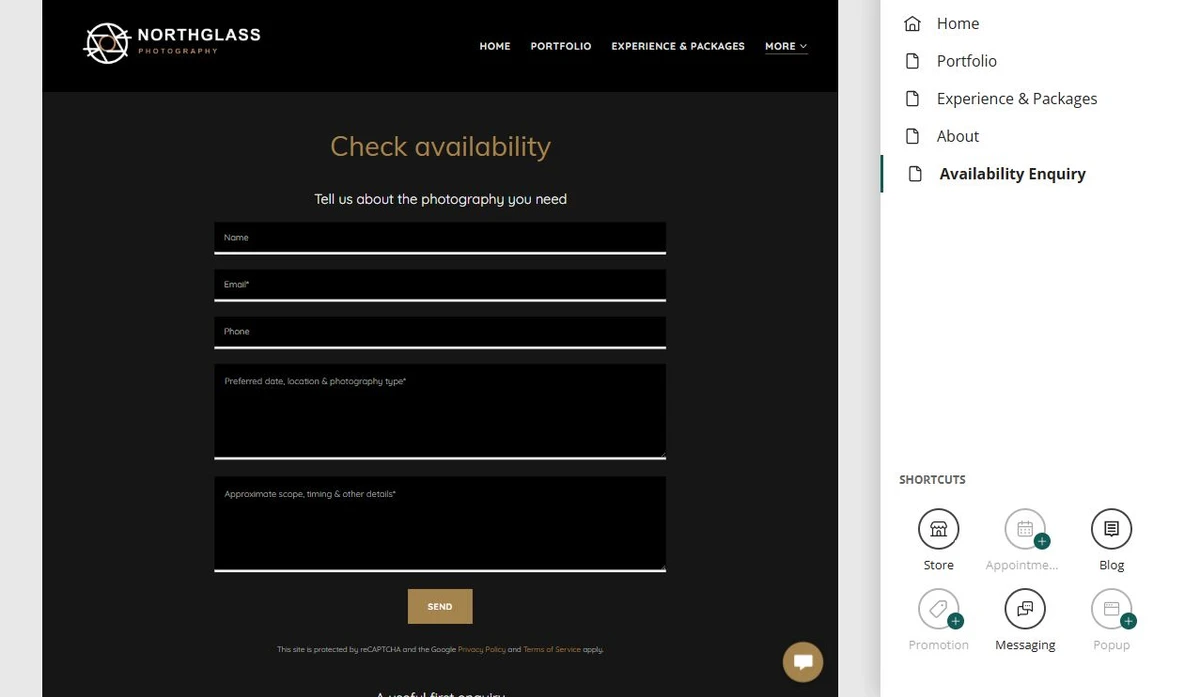
Task: Click the Northglass Photography logo icon
Action: pos(106,43)
